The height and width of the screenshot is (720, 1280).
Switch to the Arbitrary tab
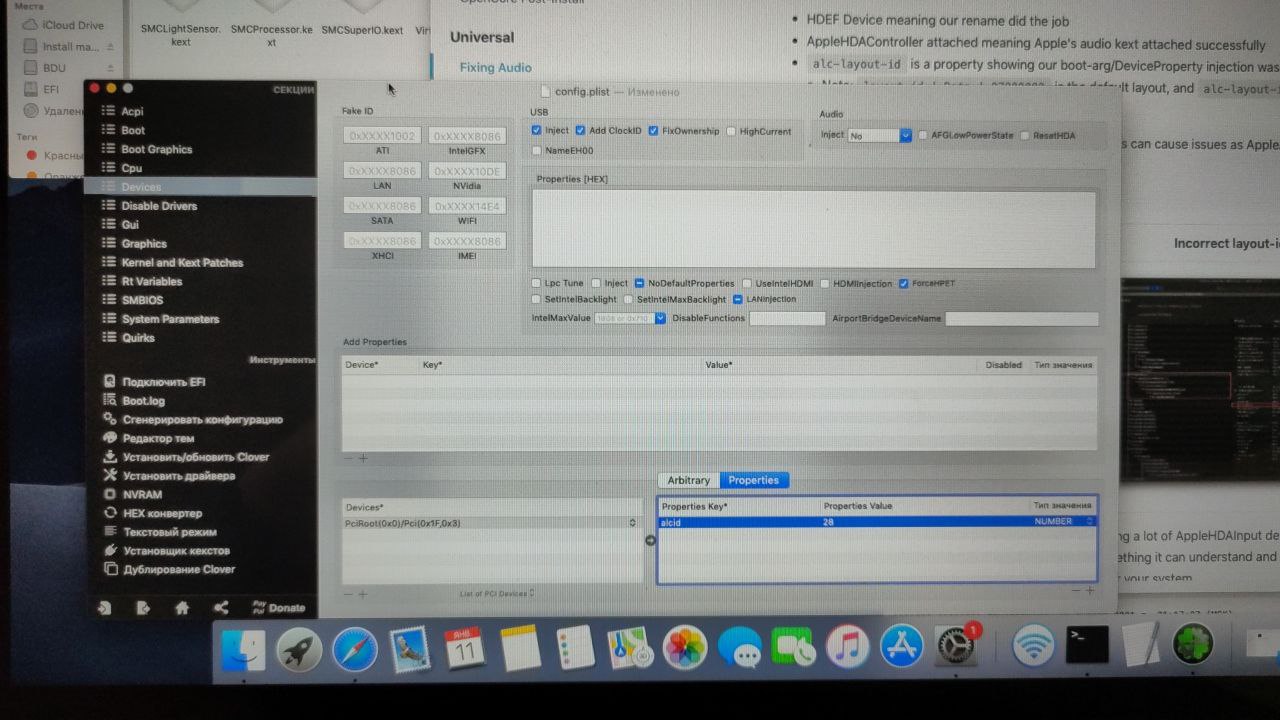[x=689, y=480]
